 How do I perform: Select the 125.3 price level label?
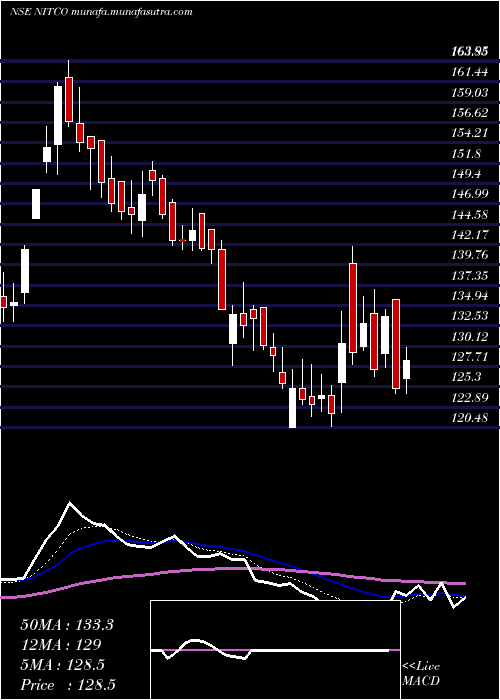(x=468, y=377)
